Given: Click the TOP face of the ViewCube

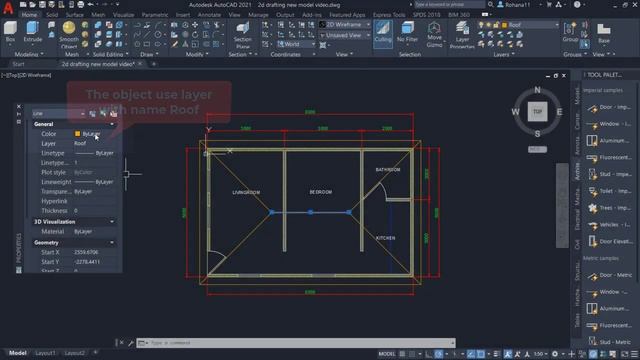Looking at the screenshot, I should (537, 111).
